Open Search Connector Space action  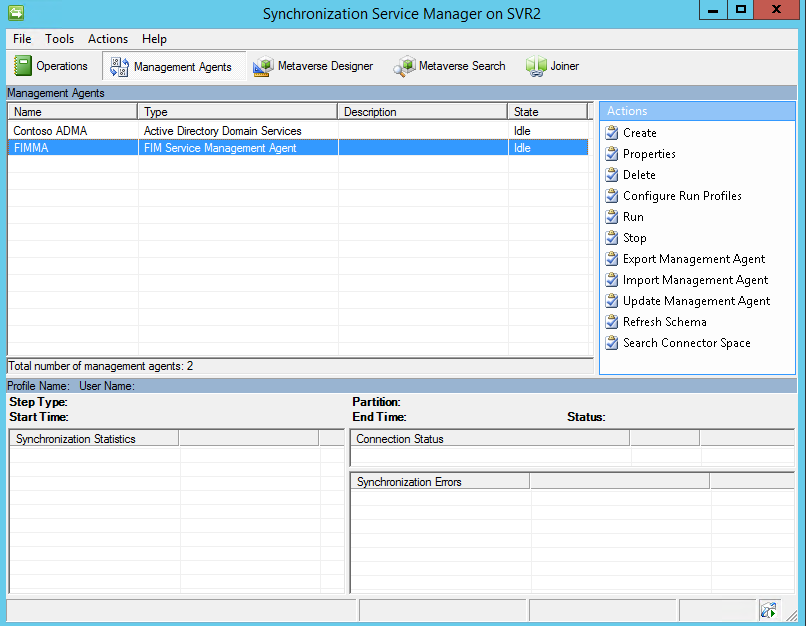pos(687,343)
